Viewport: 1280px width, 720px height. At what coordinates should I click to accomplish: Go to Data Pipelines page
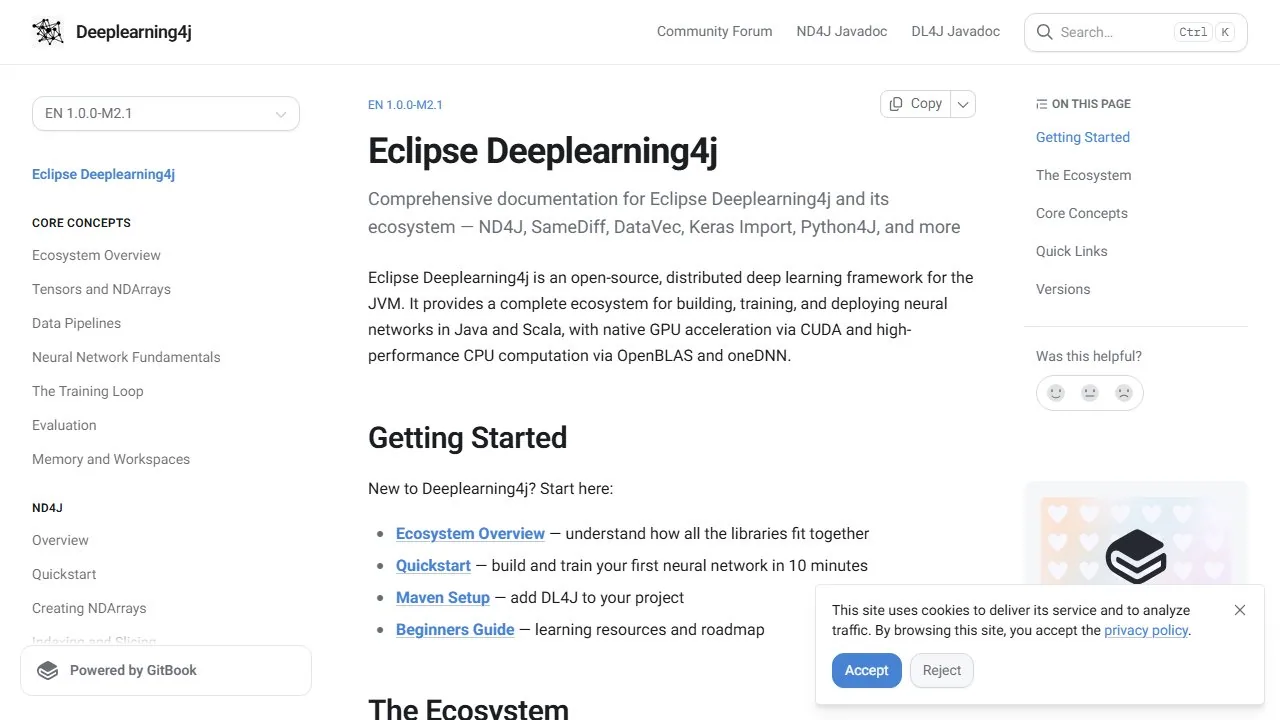pyautogui.click(x=76, y=323)
